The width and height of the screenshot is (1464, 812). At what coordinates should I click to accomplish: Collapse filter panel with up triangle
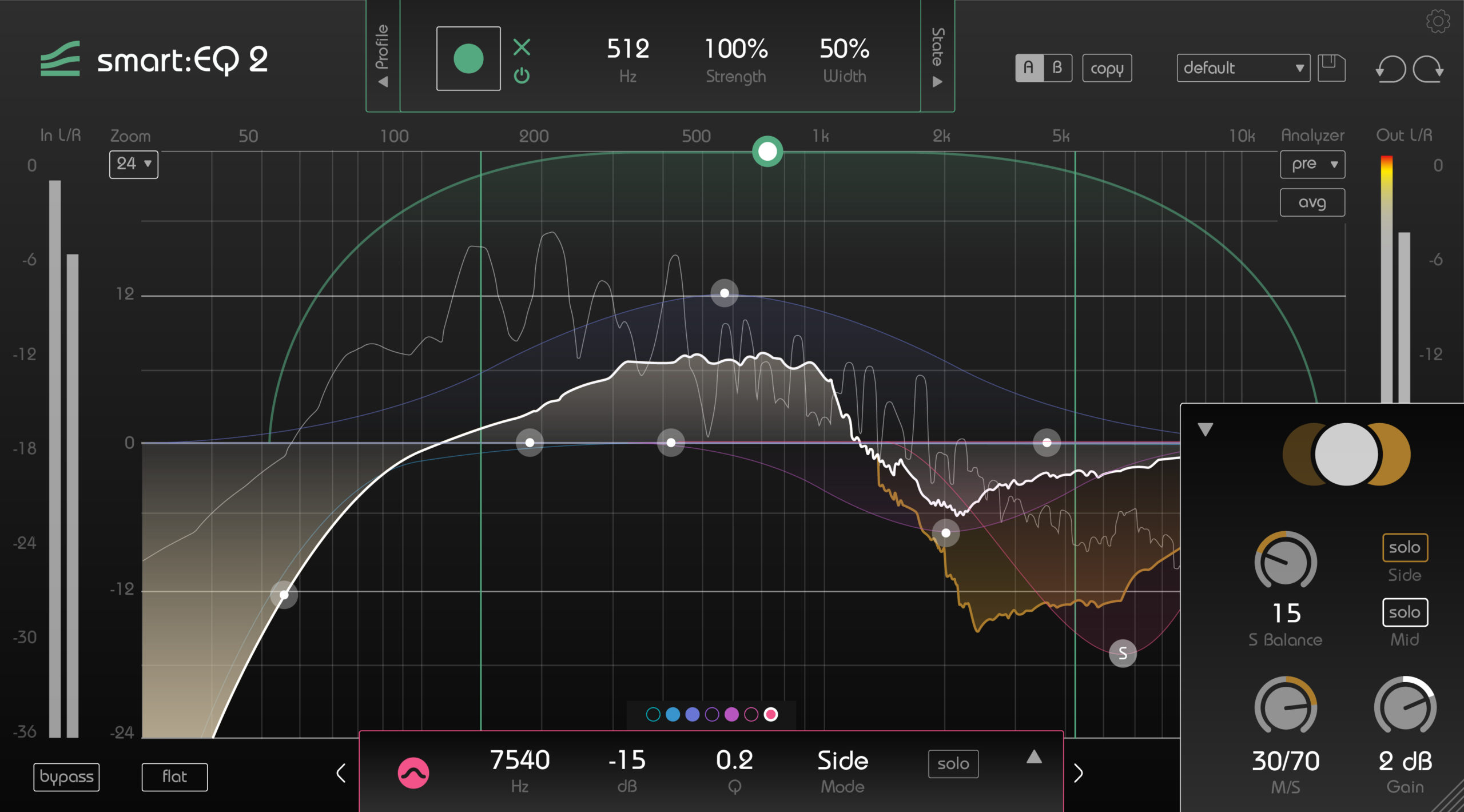click(1034, 757)
